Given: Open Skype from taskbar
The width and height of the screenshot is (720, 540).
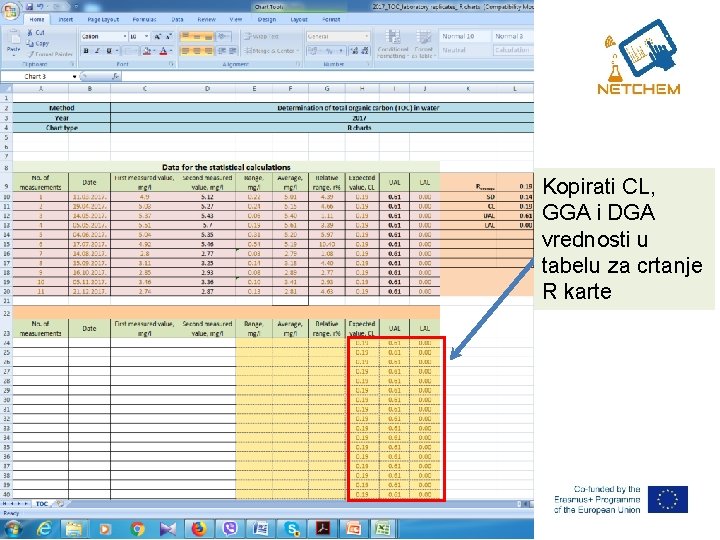Looking at the screenshot, I should [x=292, y=529].
